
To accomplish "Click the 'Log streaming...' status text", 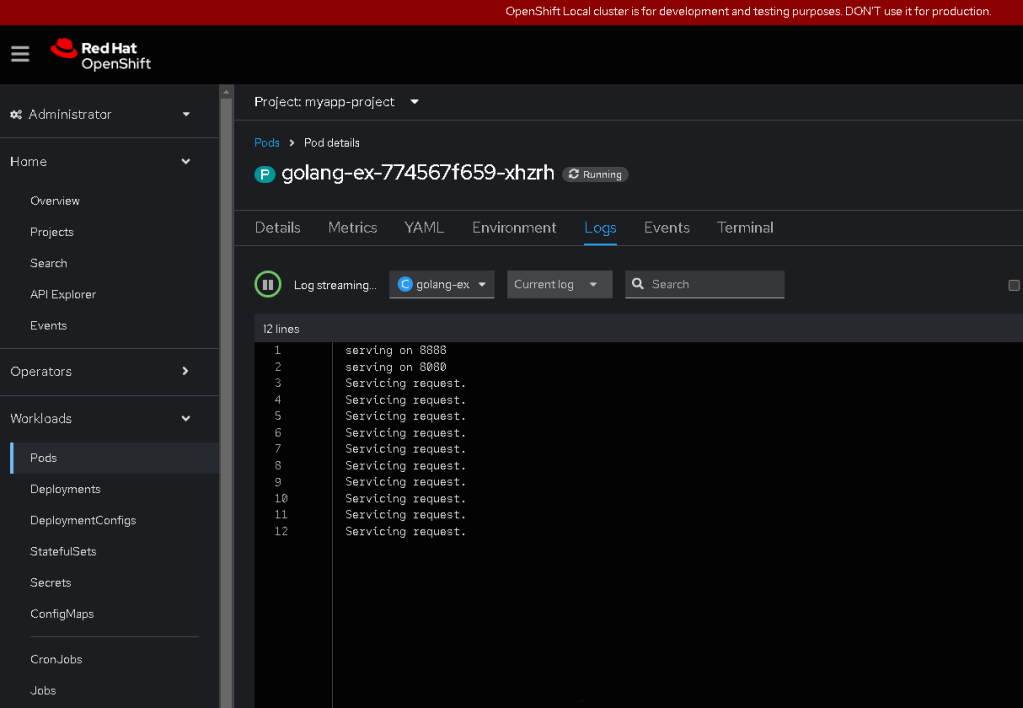I will [x=335, y=285].
